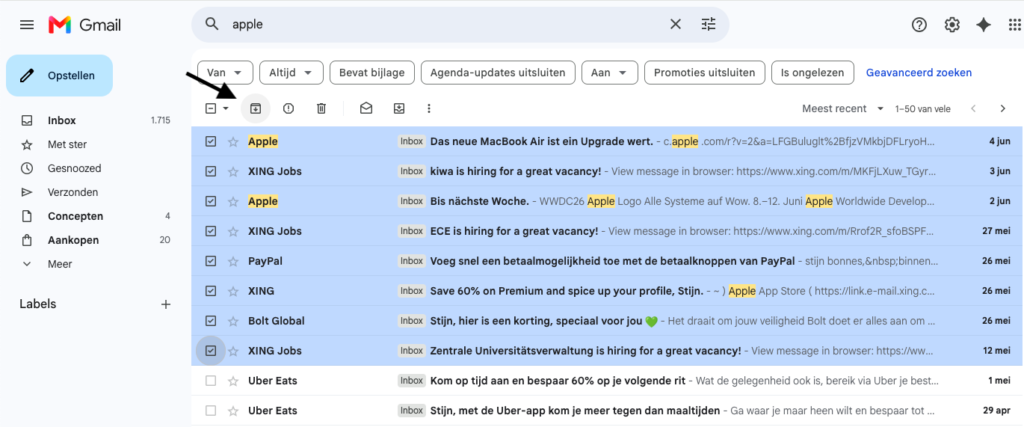1024x427 pixels.
Task: Click the Opstellen compose button
Action: pyautogui.click(x=59, y=76)
